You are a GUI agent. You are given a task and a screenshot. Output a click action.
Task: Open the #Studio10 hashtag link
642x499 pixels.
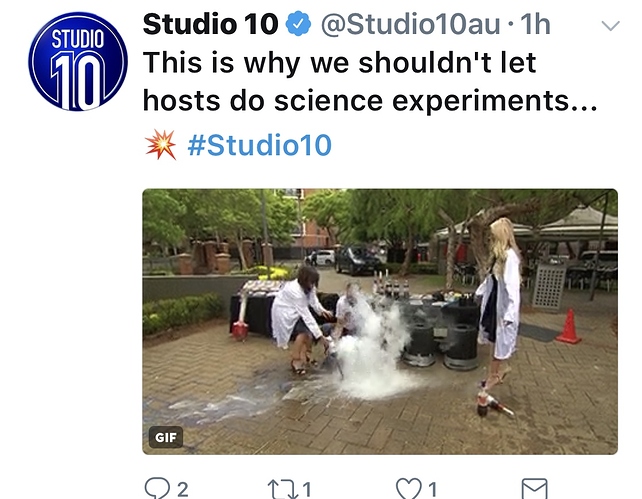[x=260, y=145]
